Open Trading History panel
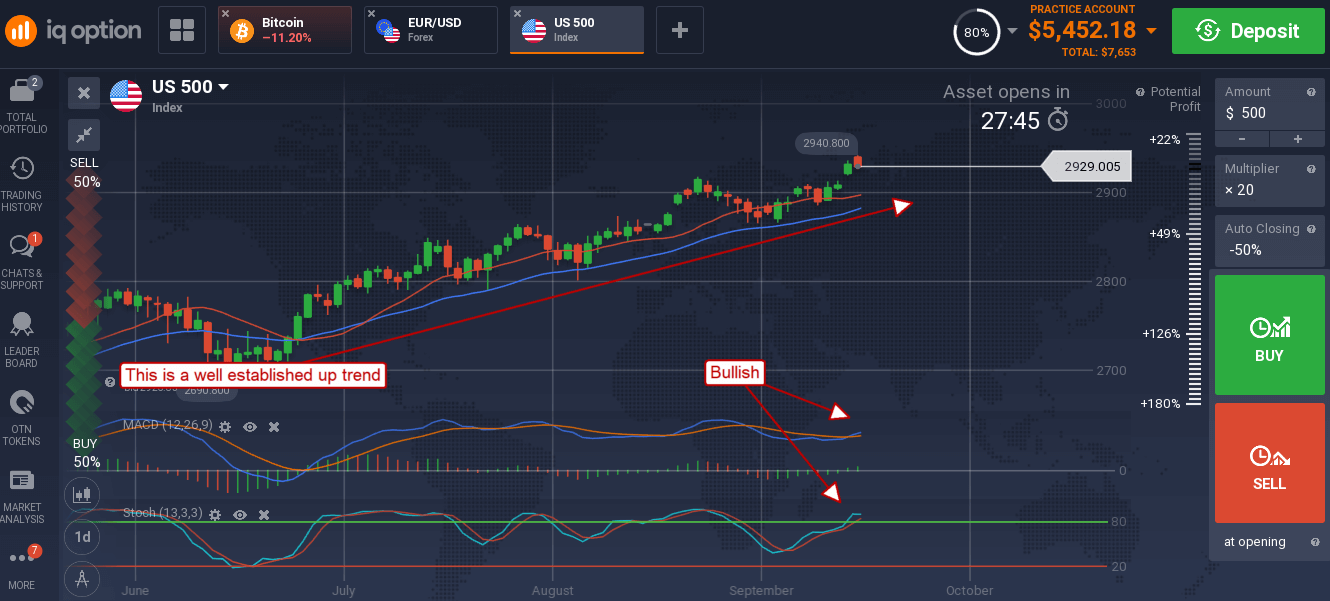This screenshot has width=1330, height=601. 22,185
